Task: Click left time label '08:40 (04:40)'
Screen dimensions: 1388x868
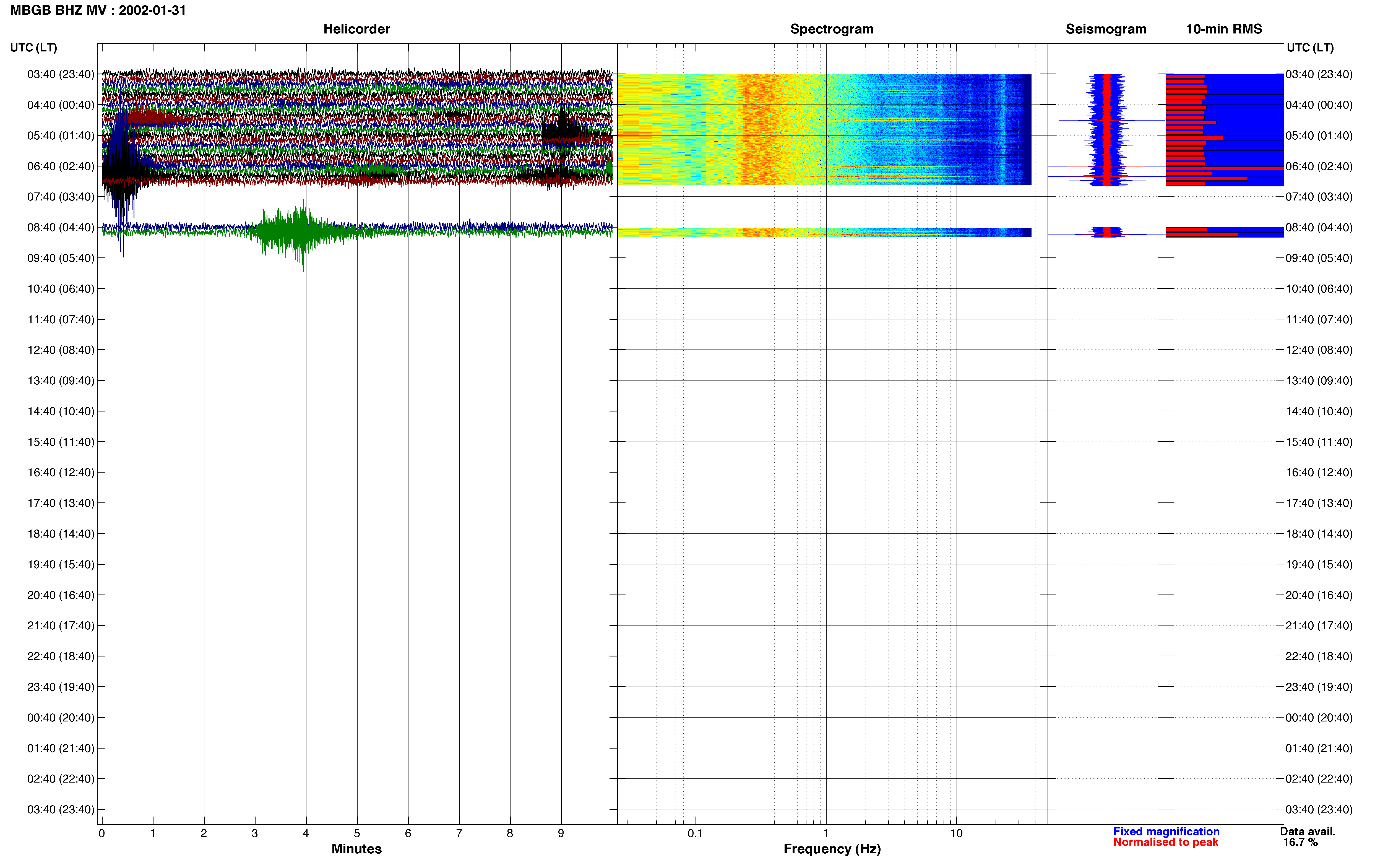Action: pyautogui.click(x=61, y=227)
